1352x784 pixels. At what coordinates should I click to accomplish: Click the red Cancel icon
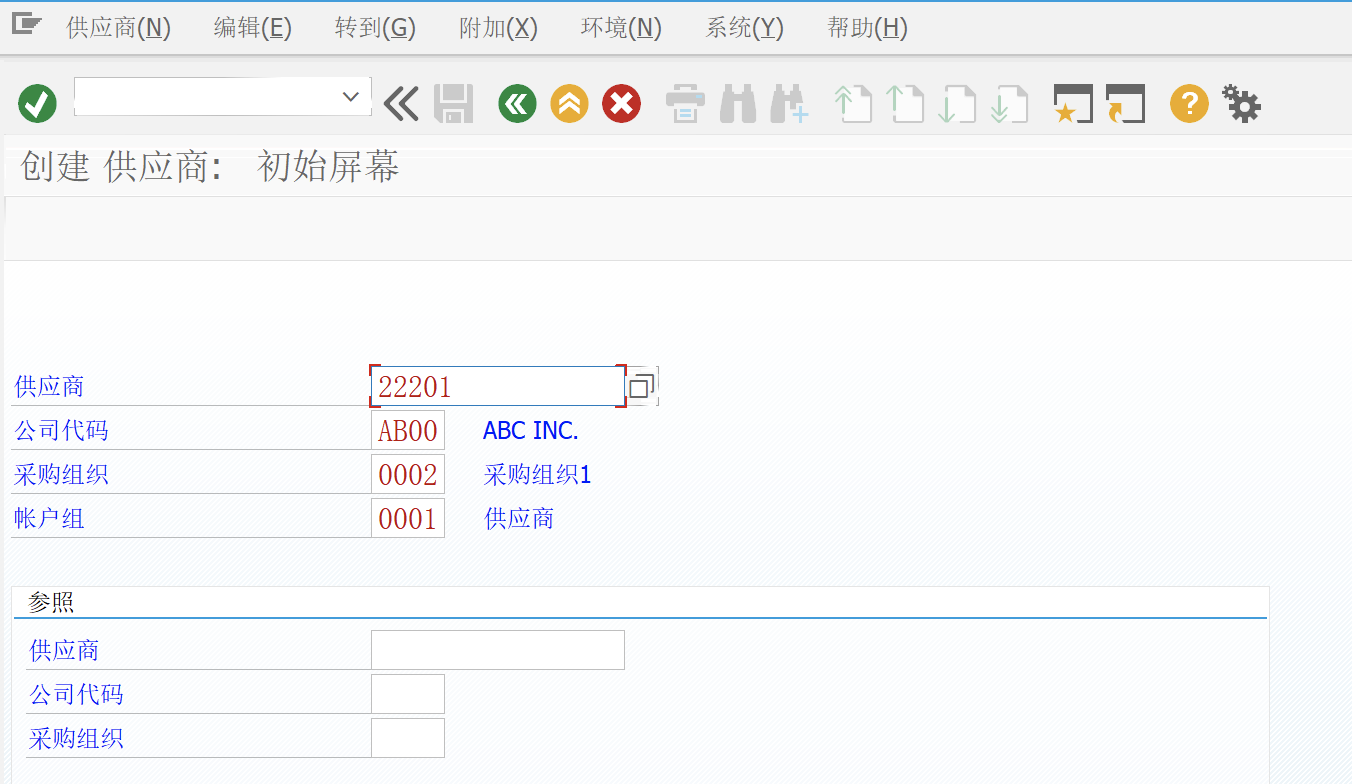click(x=621, y=103)
